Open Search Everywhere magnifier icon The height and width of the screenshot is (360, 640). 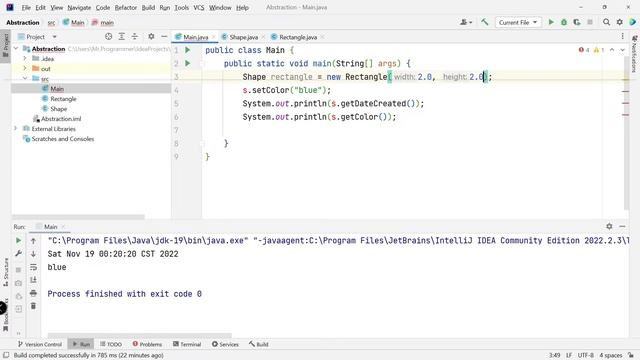(x=607, y=22)
